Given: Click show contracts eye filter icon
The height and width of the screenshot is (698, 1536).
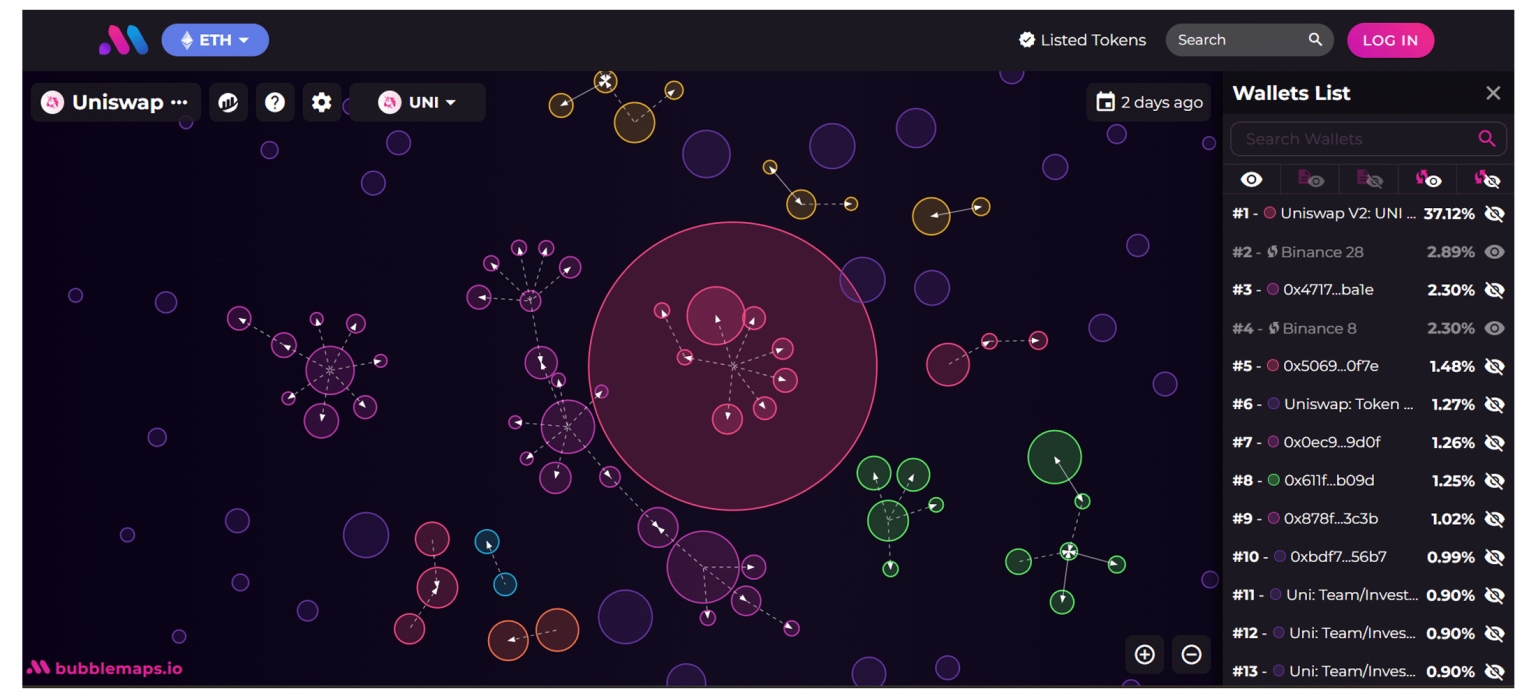Looking at the screenshot, I should 1311,180.
